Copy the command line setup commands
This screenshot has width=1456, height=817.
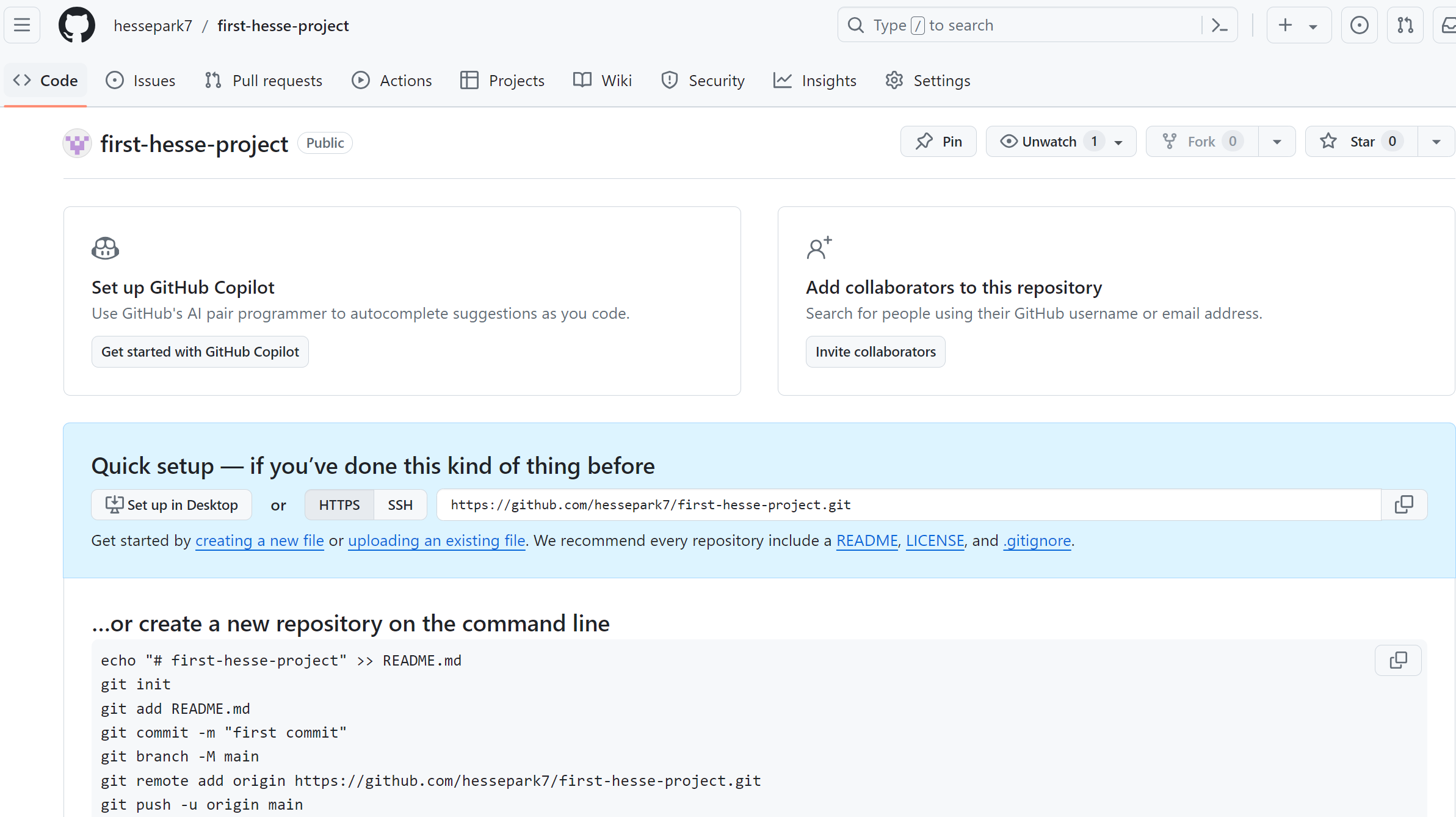pos(1397,660)
